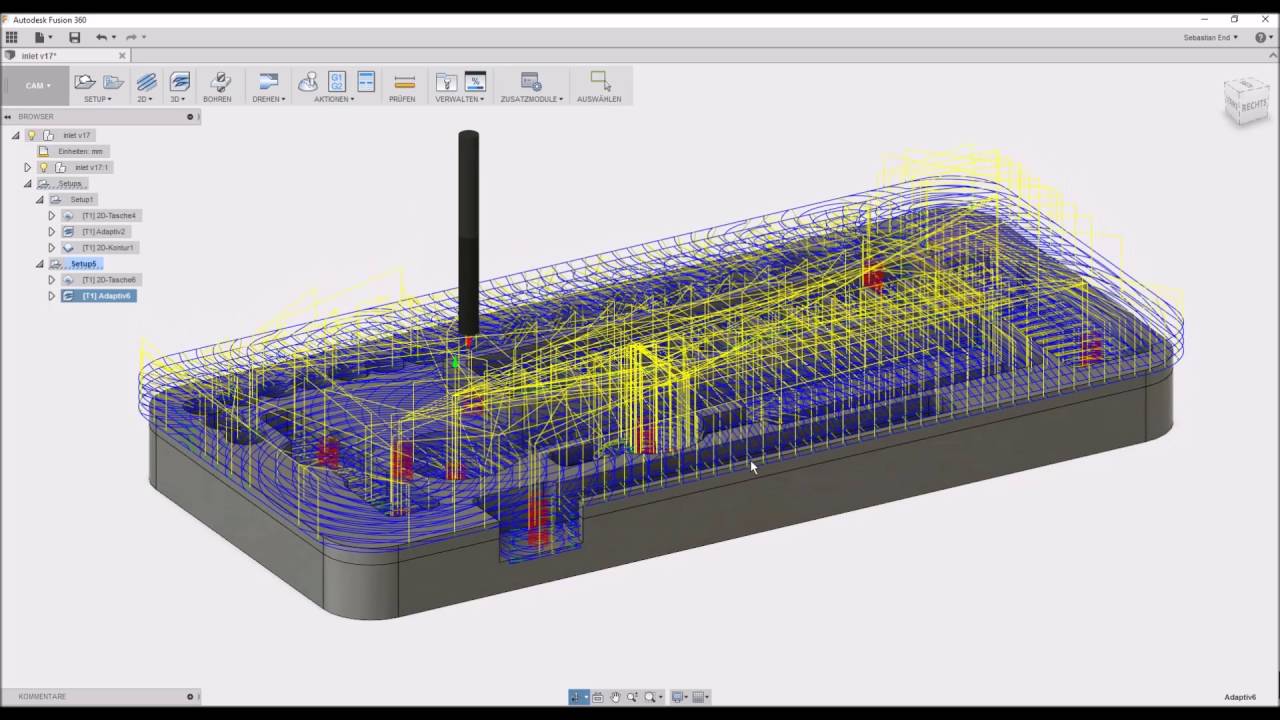Open the Kommentare panel options dot

pyautogui.click(x=190, y=697)
